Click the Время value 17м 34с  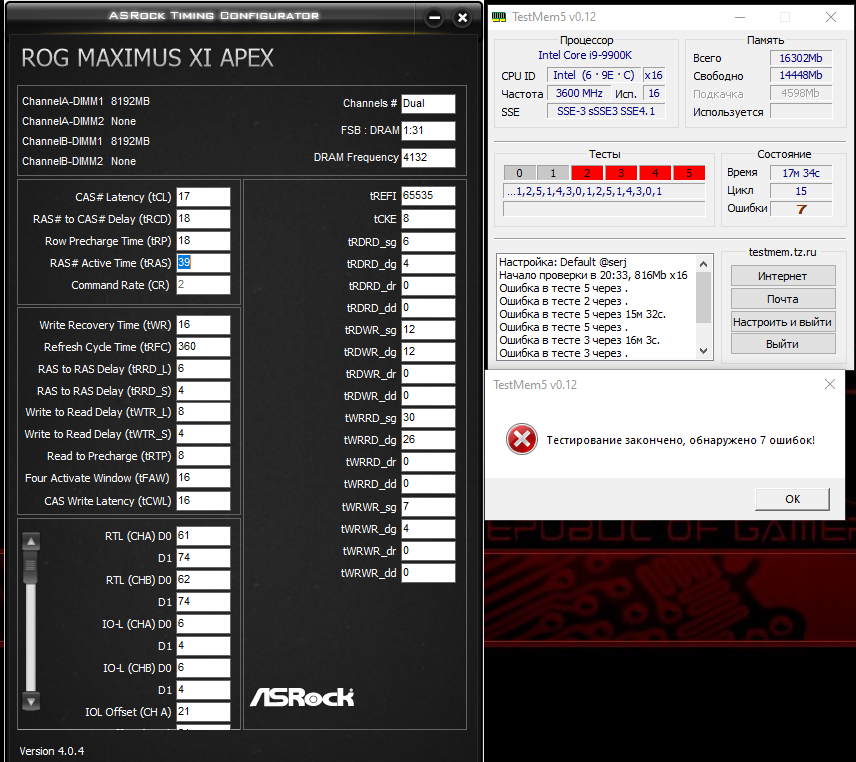pyautogui.click(x=801, y=173)
